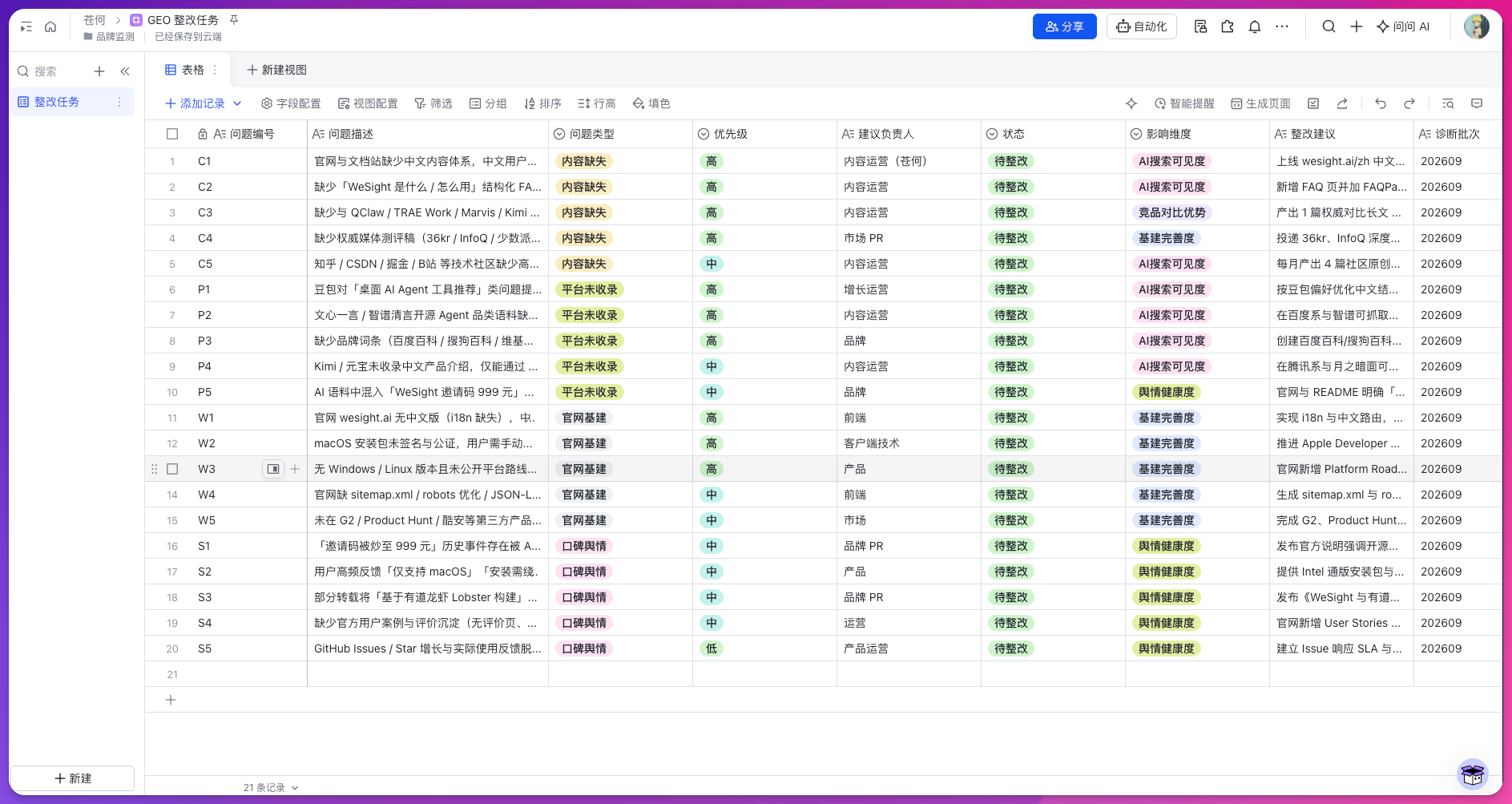Open the 状态 column header menu
The image size is (1512, 804).
[1053, 134]
